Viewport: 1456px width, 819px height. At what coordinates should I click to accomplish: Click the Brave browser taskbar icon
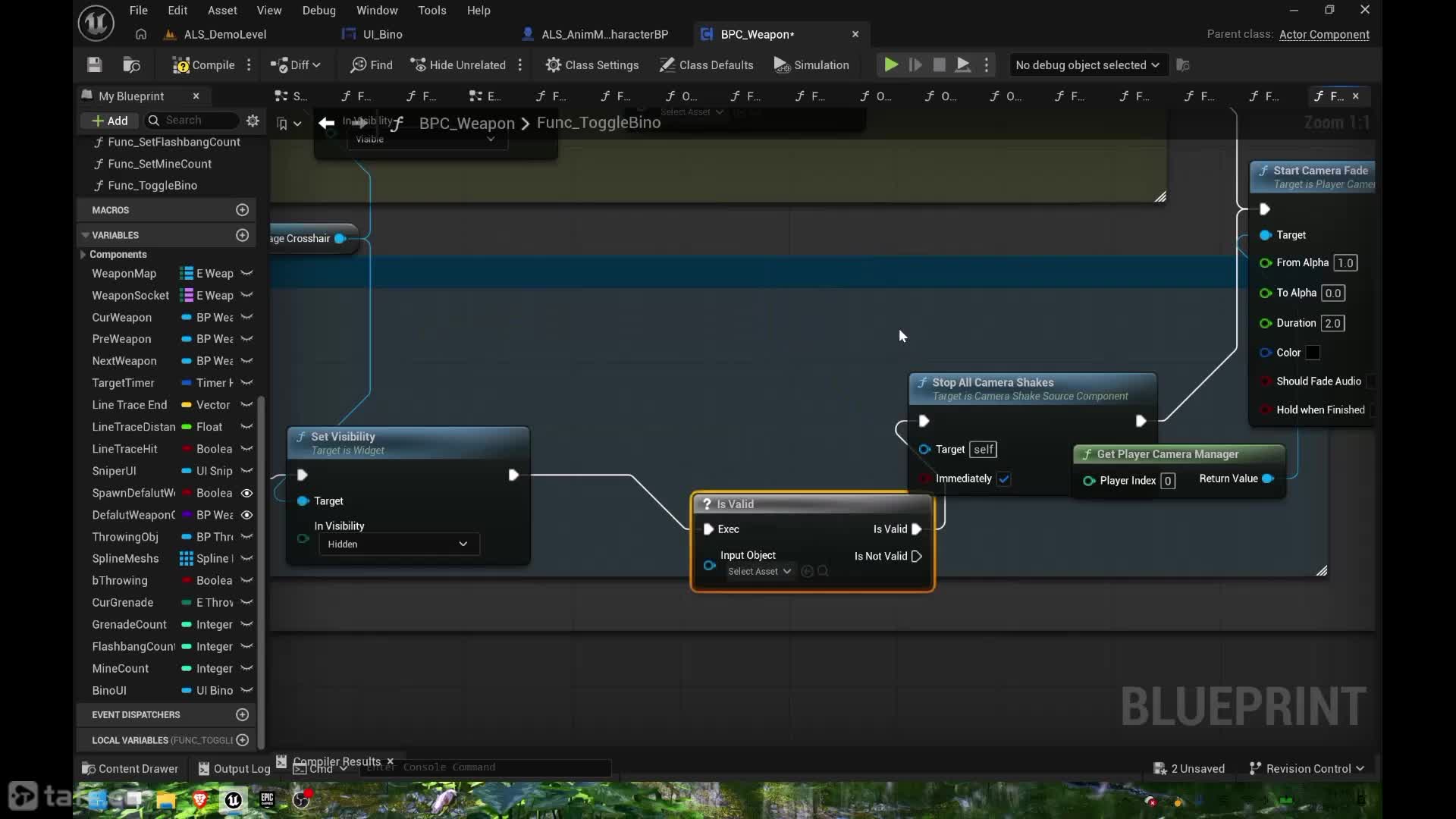coord(200,800)
